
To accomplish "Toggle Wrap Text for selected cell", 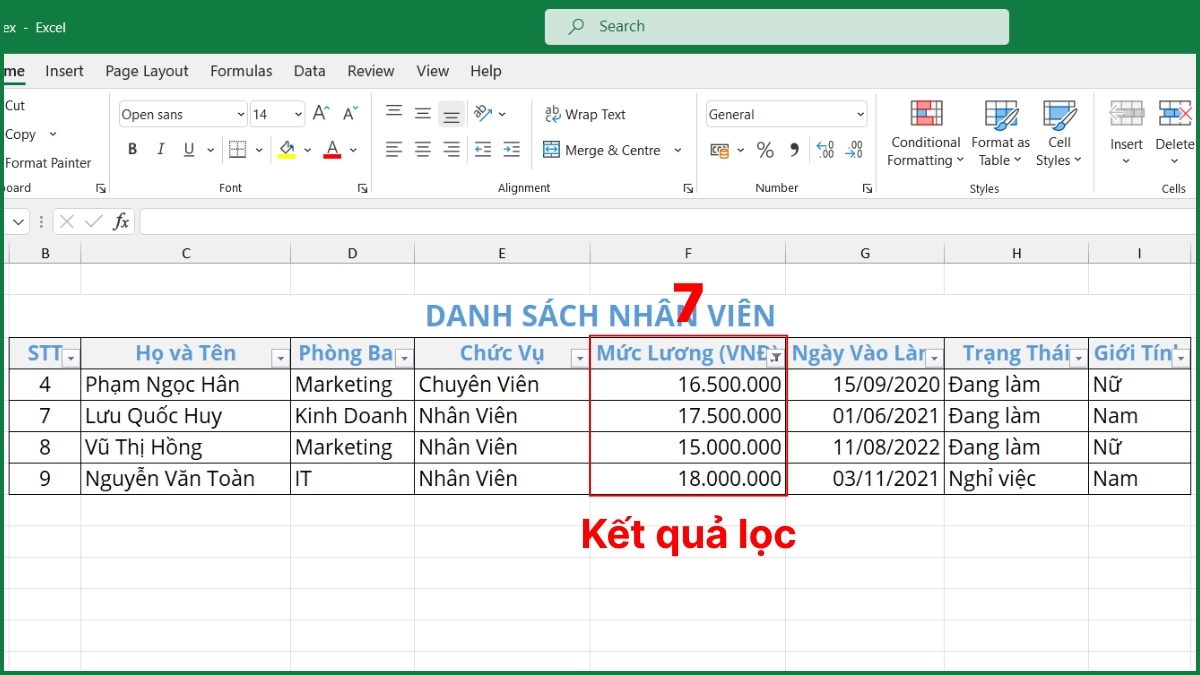I will tap(584, 114).
